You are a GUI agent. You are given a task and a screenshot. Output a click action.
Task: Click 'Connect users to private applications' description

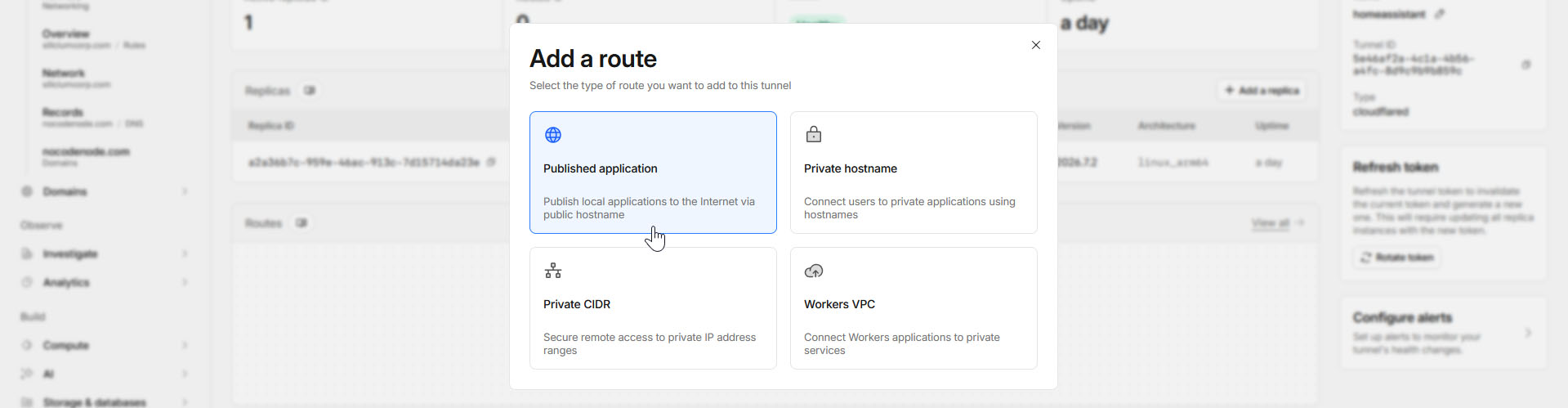[x=909, y=208]
